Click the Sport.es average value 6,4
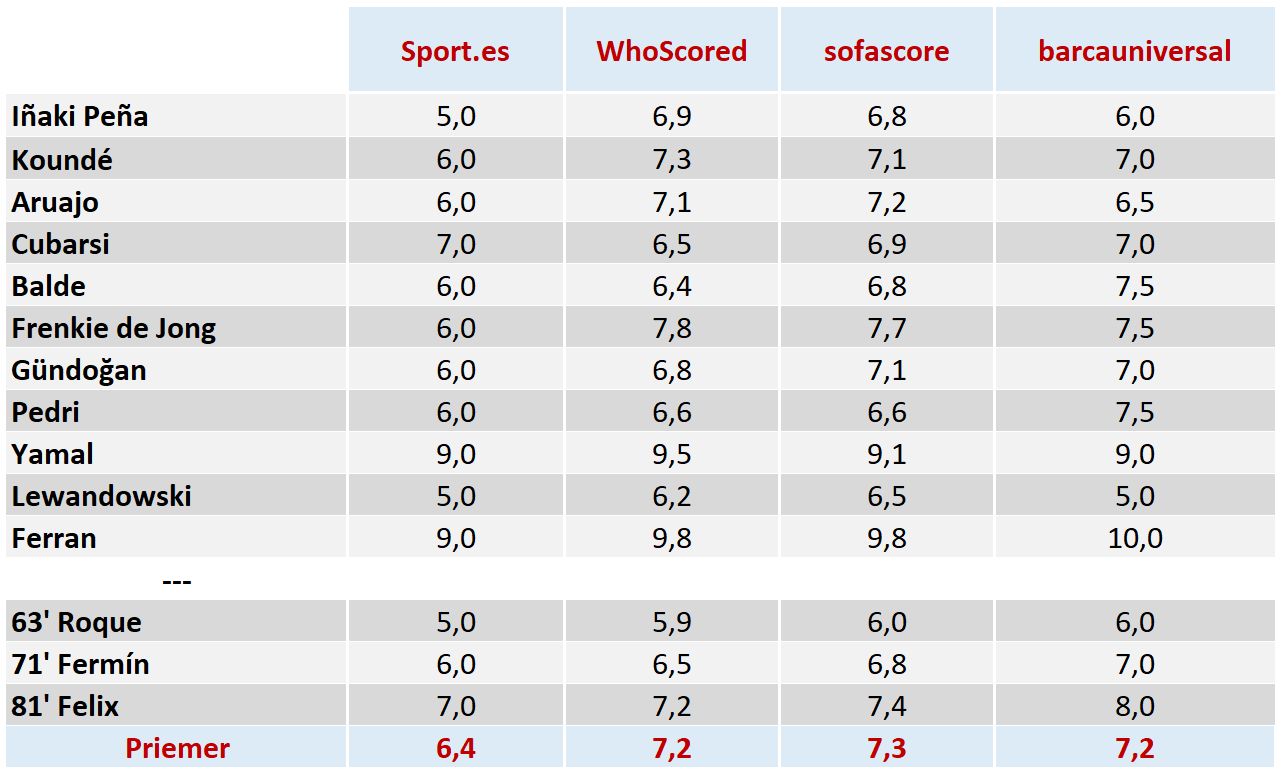Viewport: 1283px width, 774px height. [455, 748]
